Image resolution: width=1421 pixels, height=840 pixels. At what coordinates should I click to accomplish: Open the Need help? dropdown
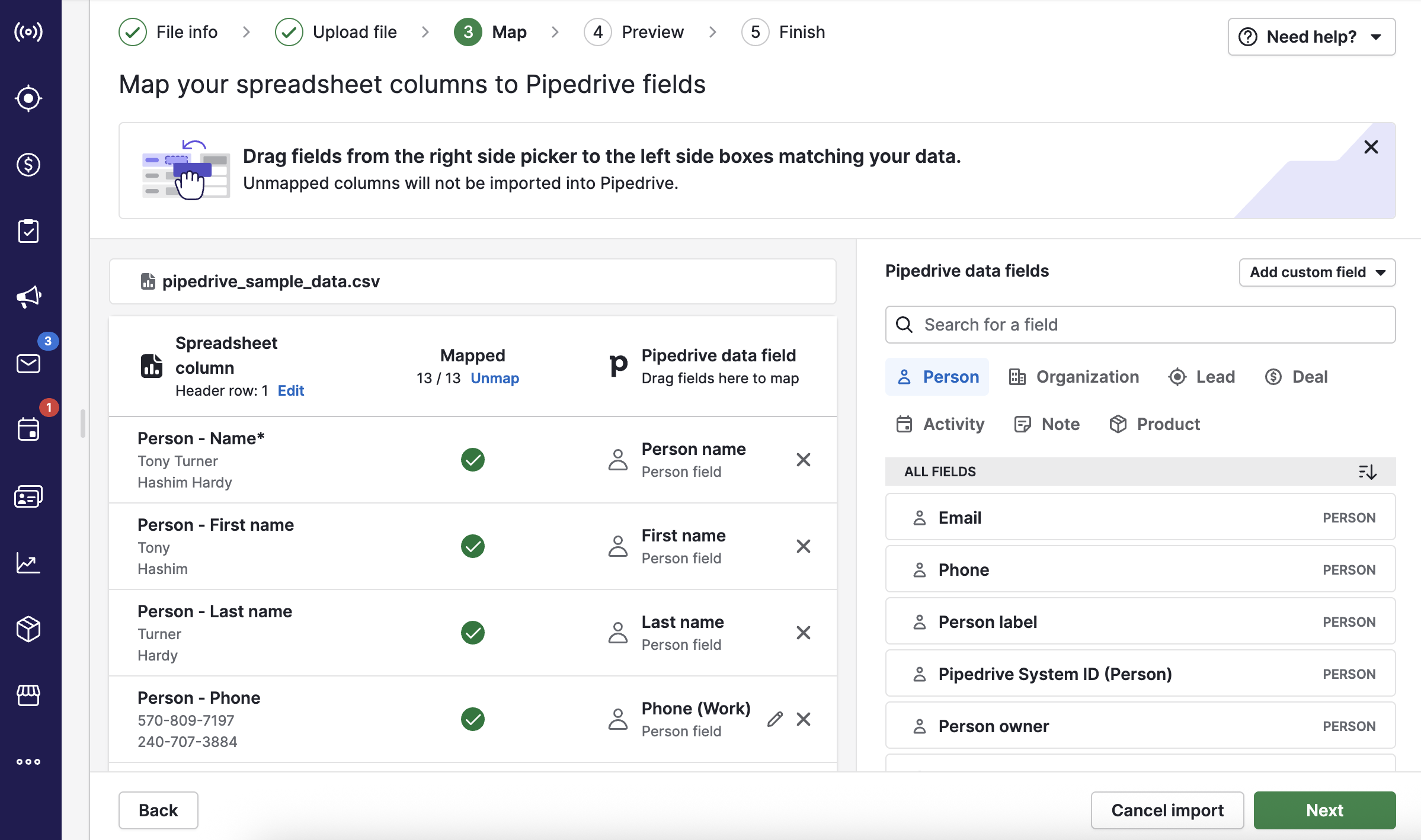pos(1312,37)
